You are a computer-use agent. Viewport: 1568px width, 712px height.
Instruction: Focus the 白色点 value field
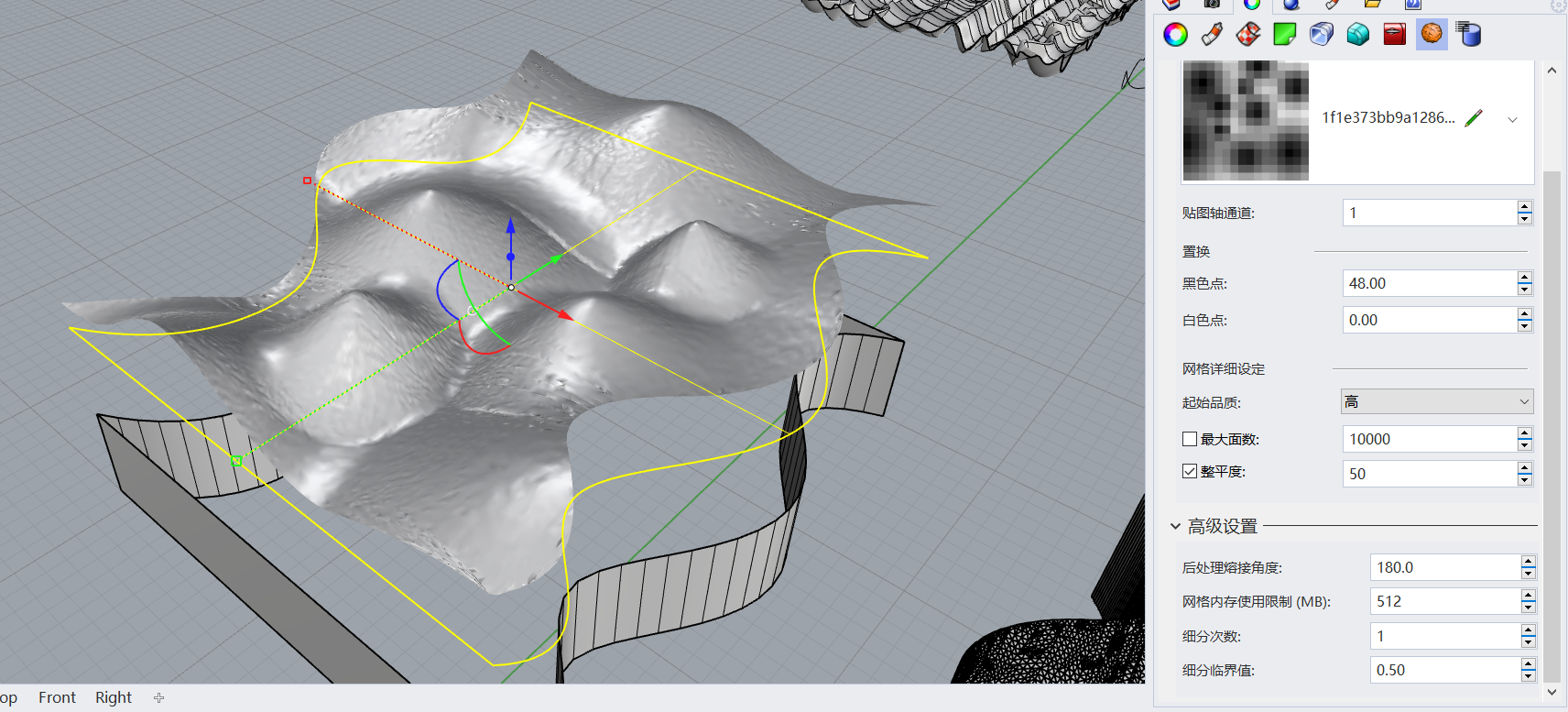(x=1430, y=320)
